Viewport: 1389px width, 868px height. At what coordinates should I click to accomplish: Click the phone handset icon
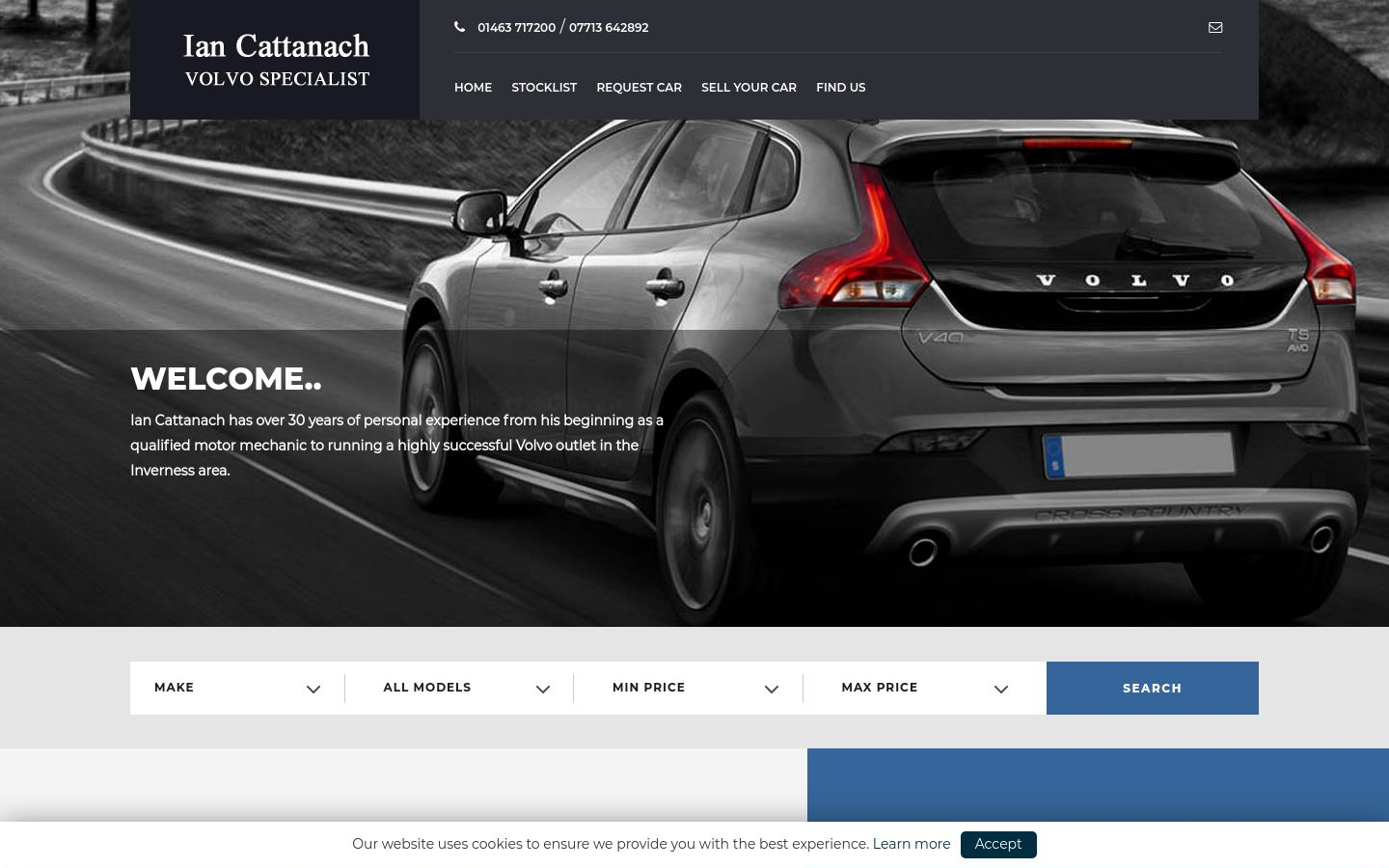point(460,27)
